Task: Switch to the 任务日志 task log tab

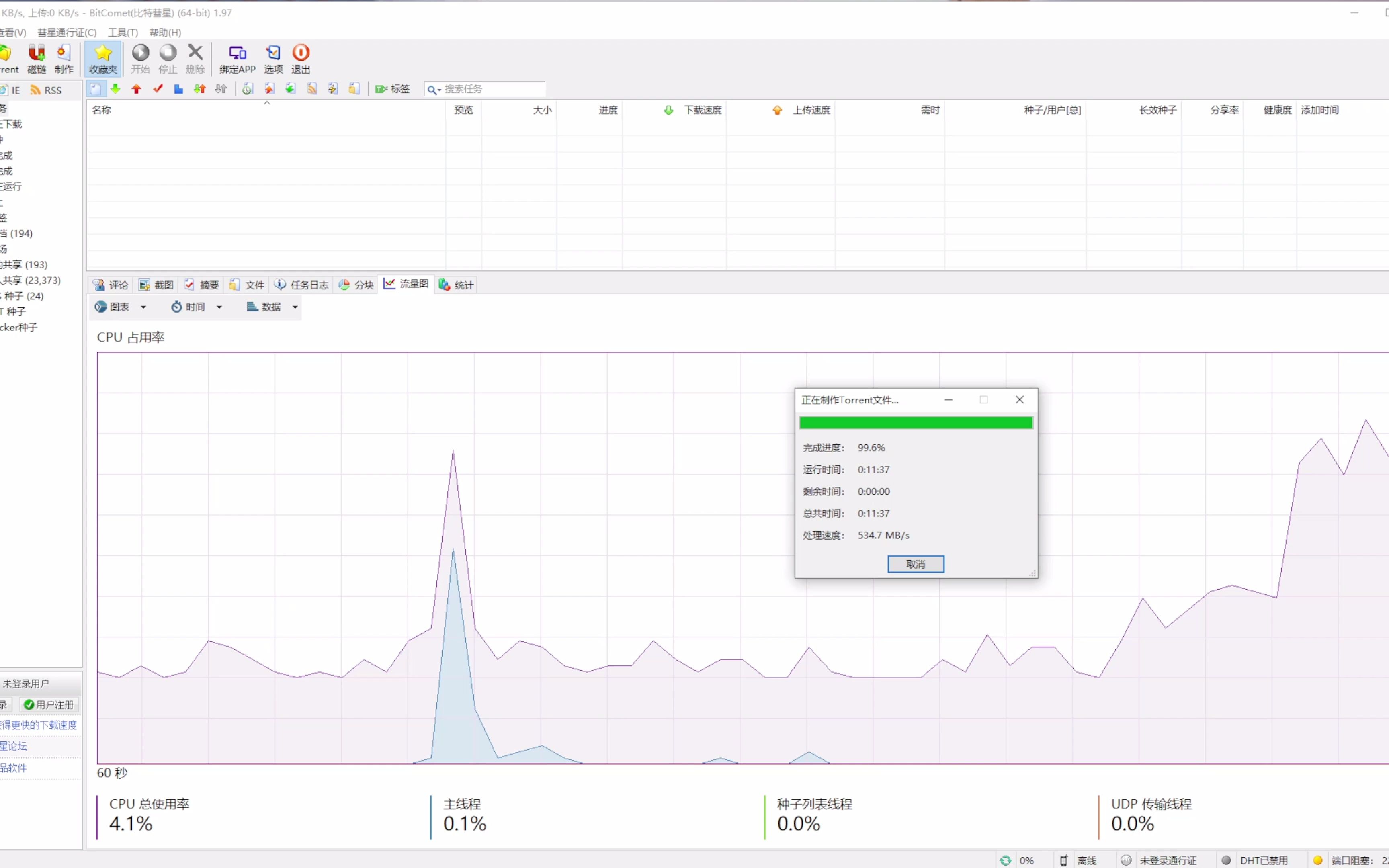Action: 301,285
